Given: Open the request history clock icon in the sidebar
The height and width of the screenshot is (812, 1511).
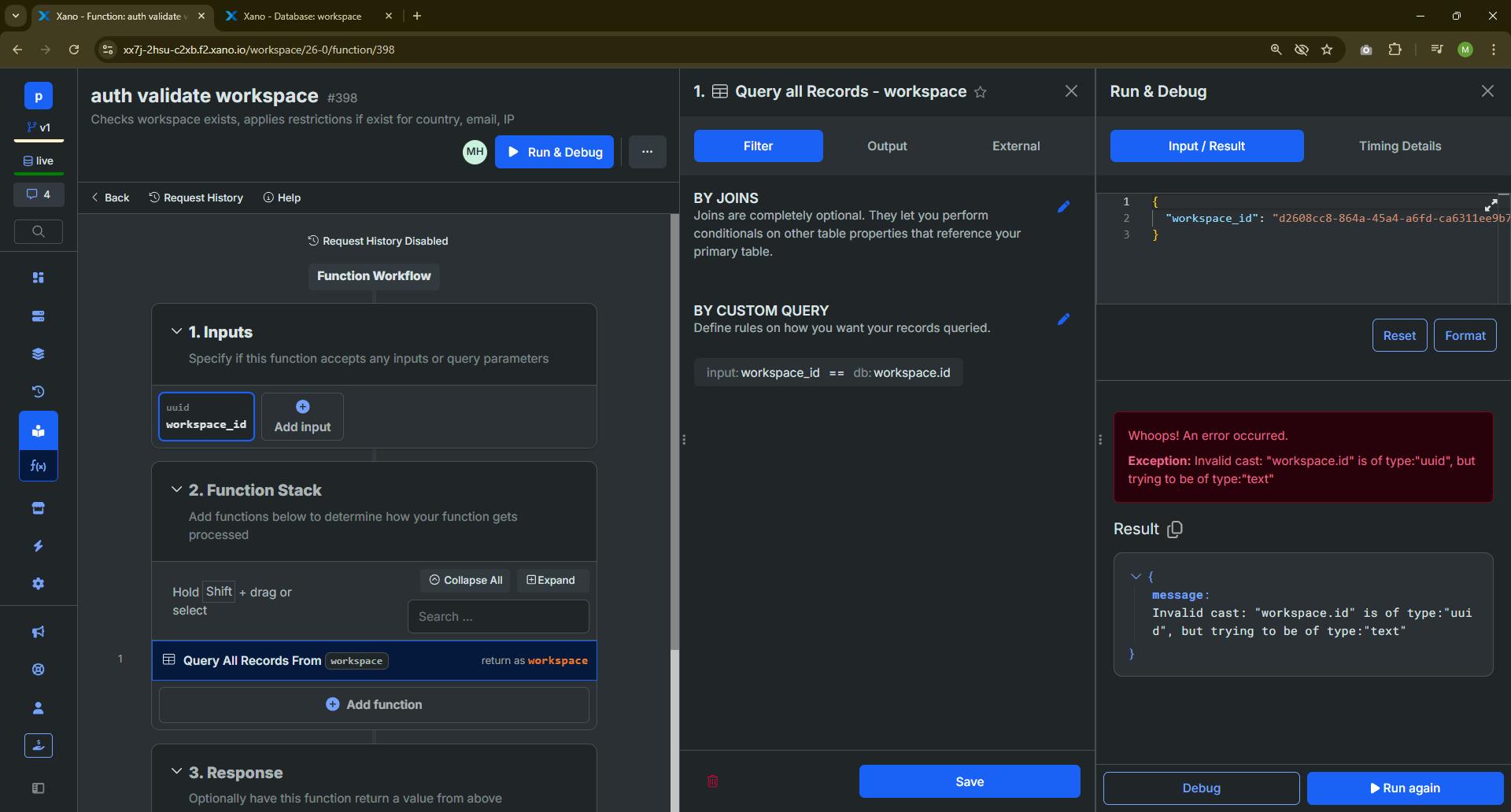Looking at the screenshot, I should point(39,392).
